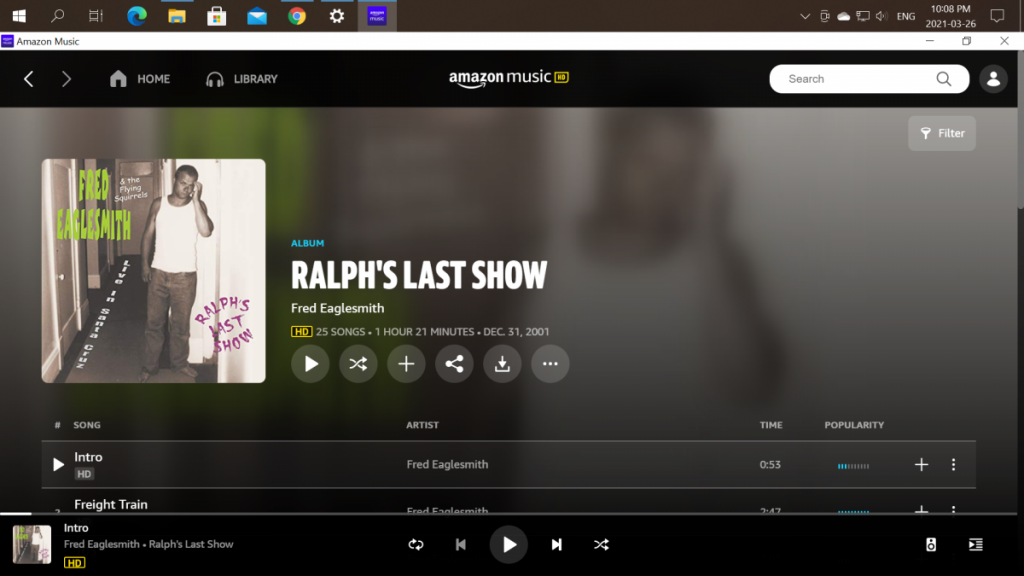This screenshot has height=576, width=1024.
Task: Open the clock and calendar flyout
Action: point(951,16)
